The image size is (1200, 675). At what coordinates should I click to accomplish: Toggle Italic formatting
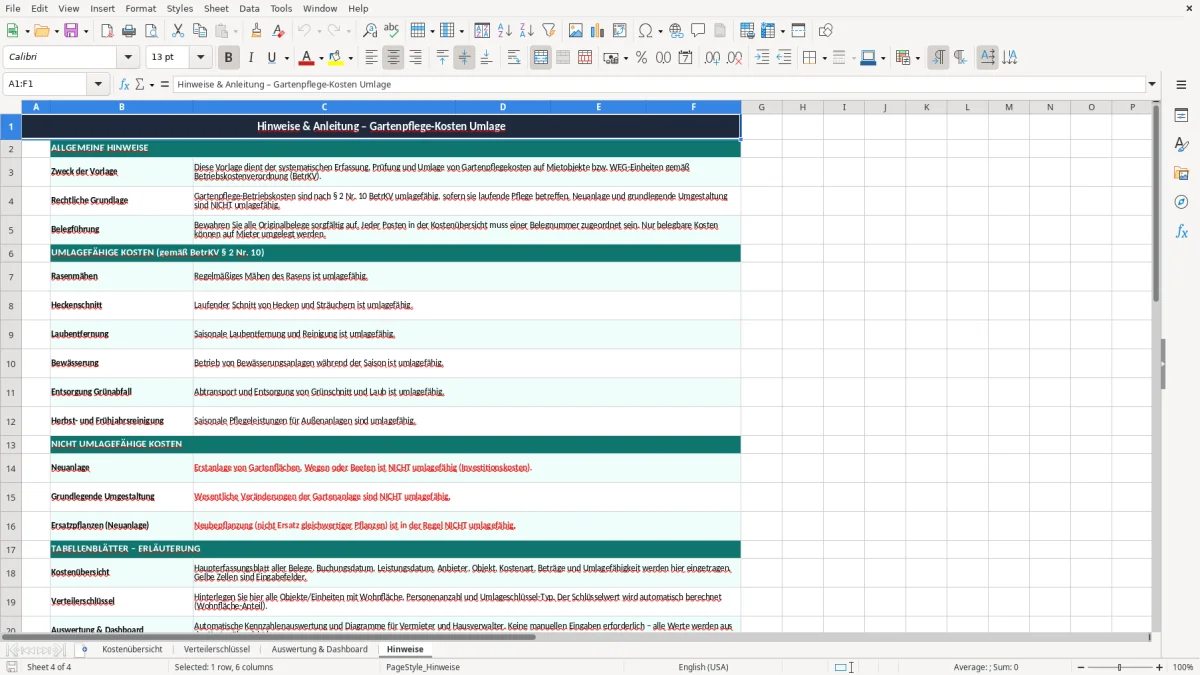(x=251, y=58)
